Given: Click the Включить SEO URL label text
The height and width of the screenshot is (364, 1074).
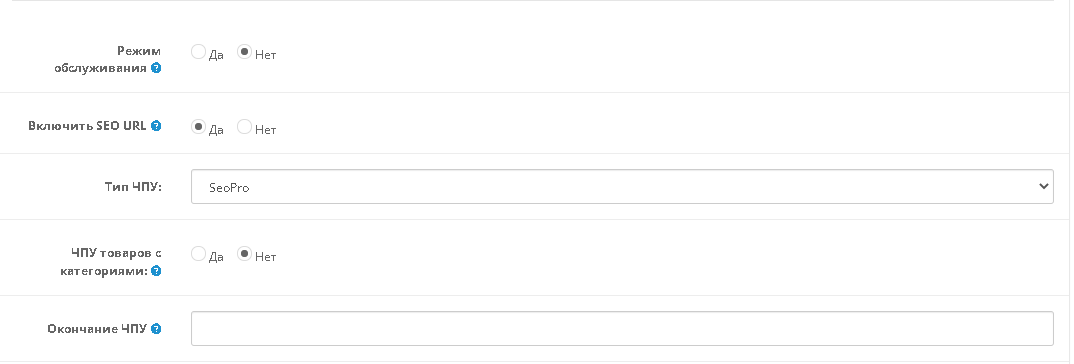Looking at the screenshot, I should (87, 126).
